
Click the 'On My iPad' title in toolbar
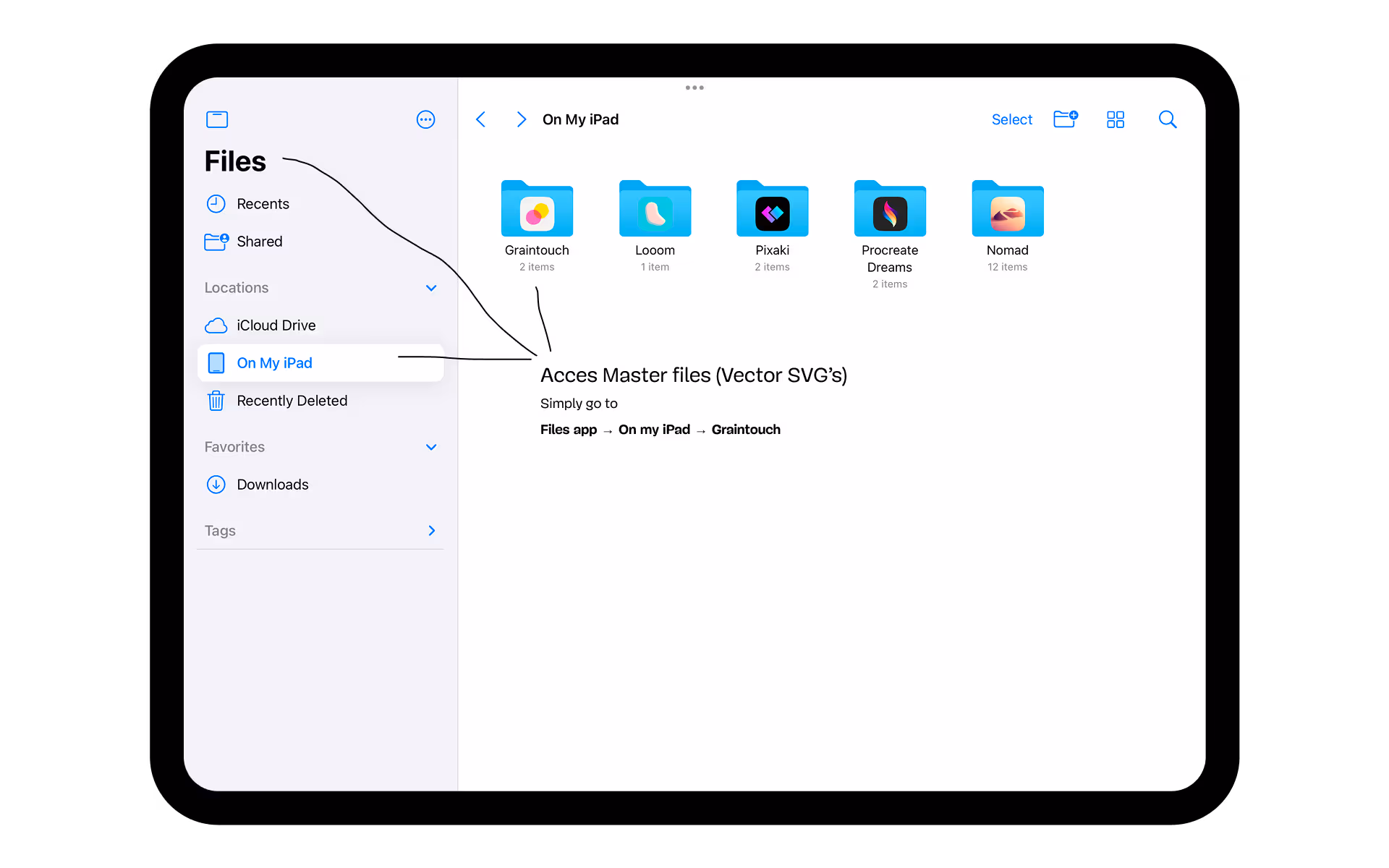coord(580,119)
